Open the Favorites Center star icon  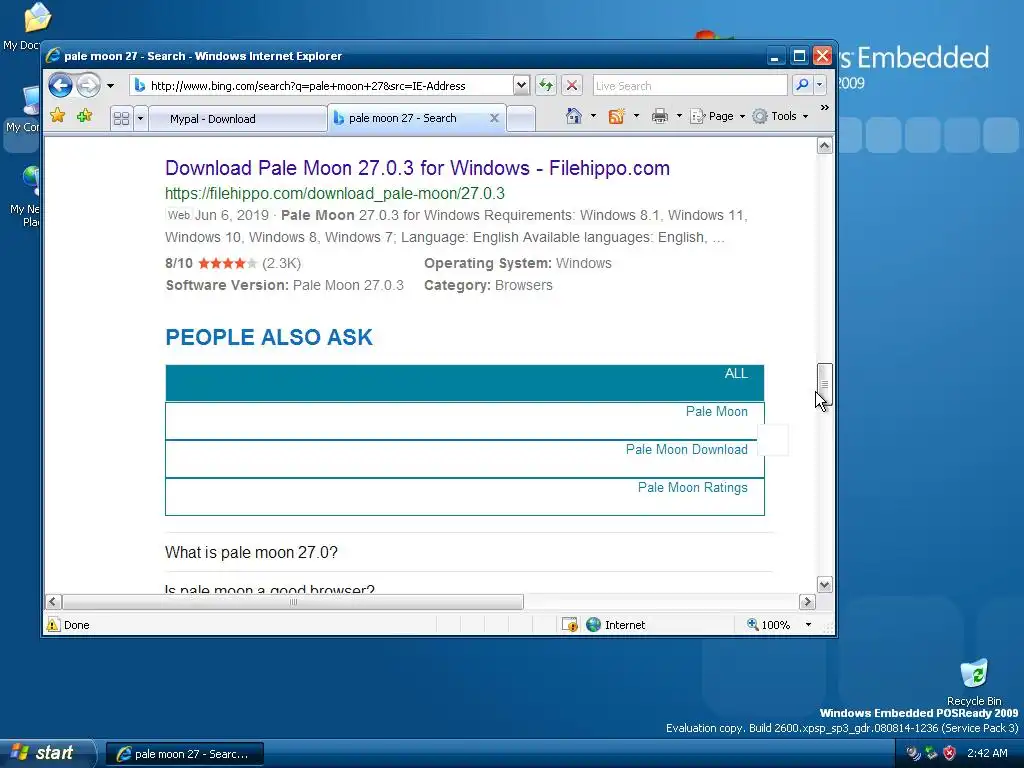pyautogui.click(x=57, y=116)
